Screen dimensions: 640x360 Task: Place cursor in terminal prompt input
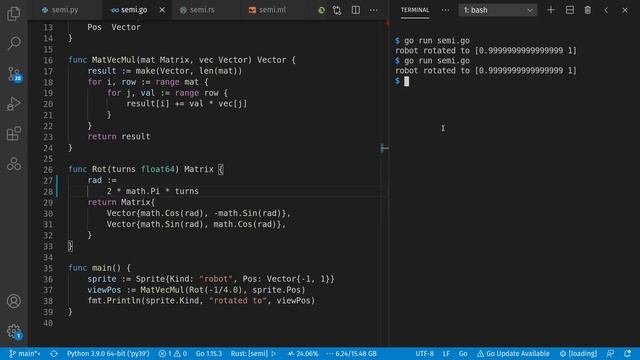tap(407, 81)
